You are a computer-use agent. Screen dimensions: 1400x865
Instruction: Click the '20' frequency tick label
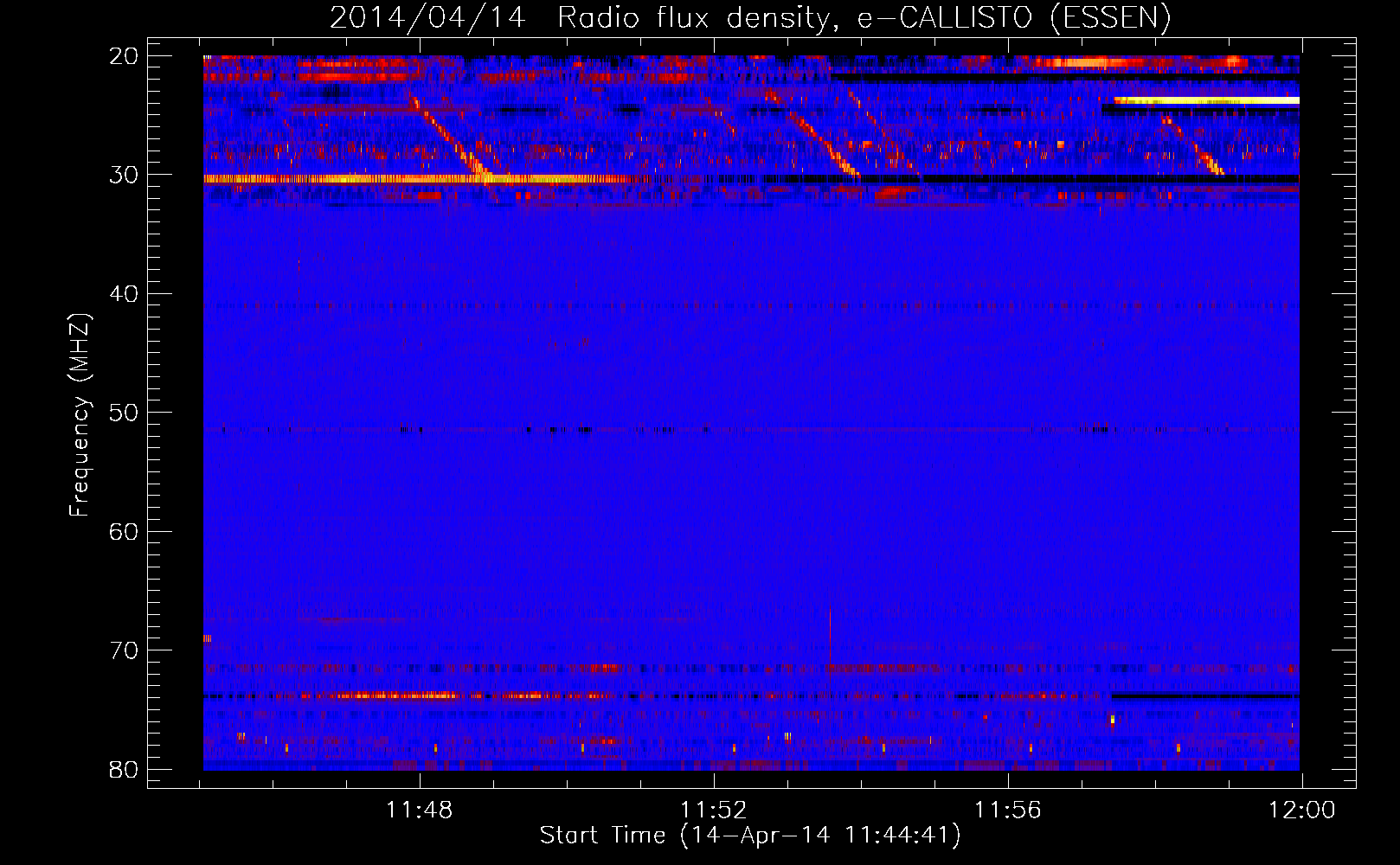[124, 56]
